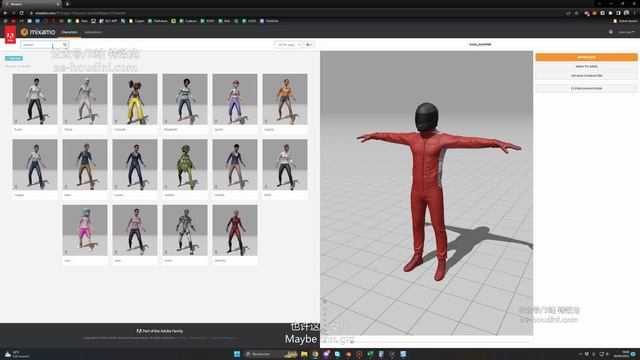Open the per page dropdown
Screen dimensions: 640x360
tap(288, 44)
